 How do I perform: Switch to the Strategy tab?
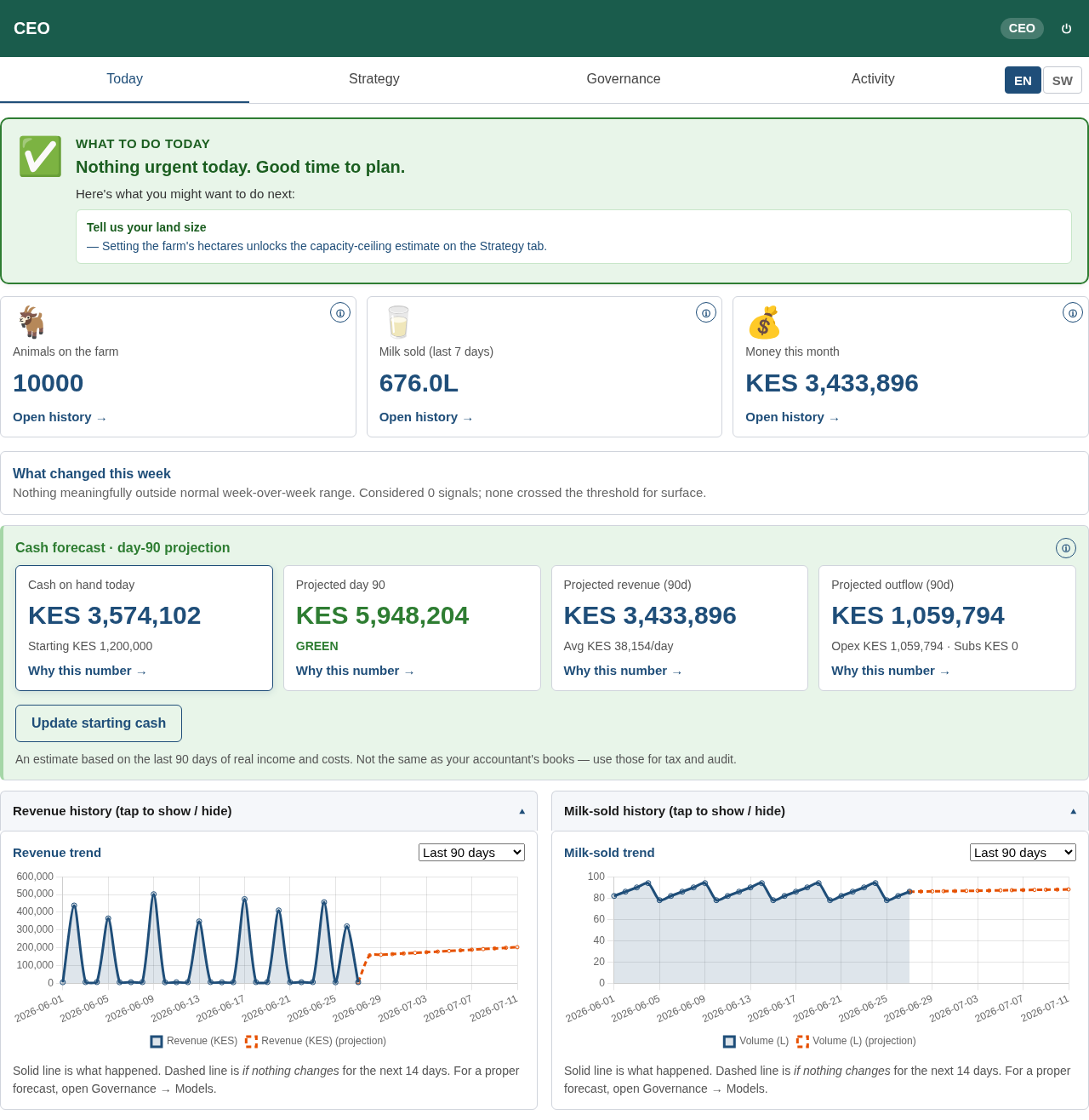(x=374, y=79)
